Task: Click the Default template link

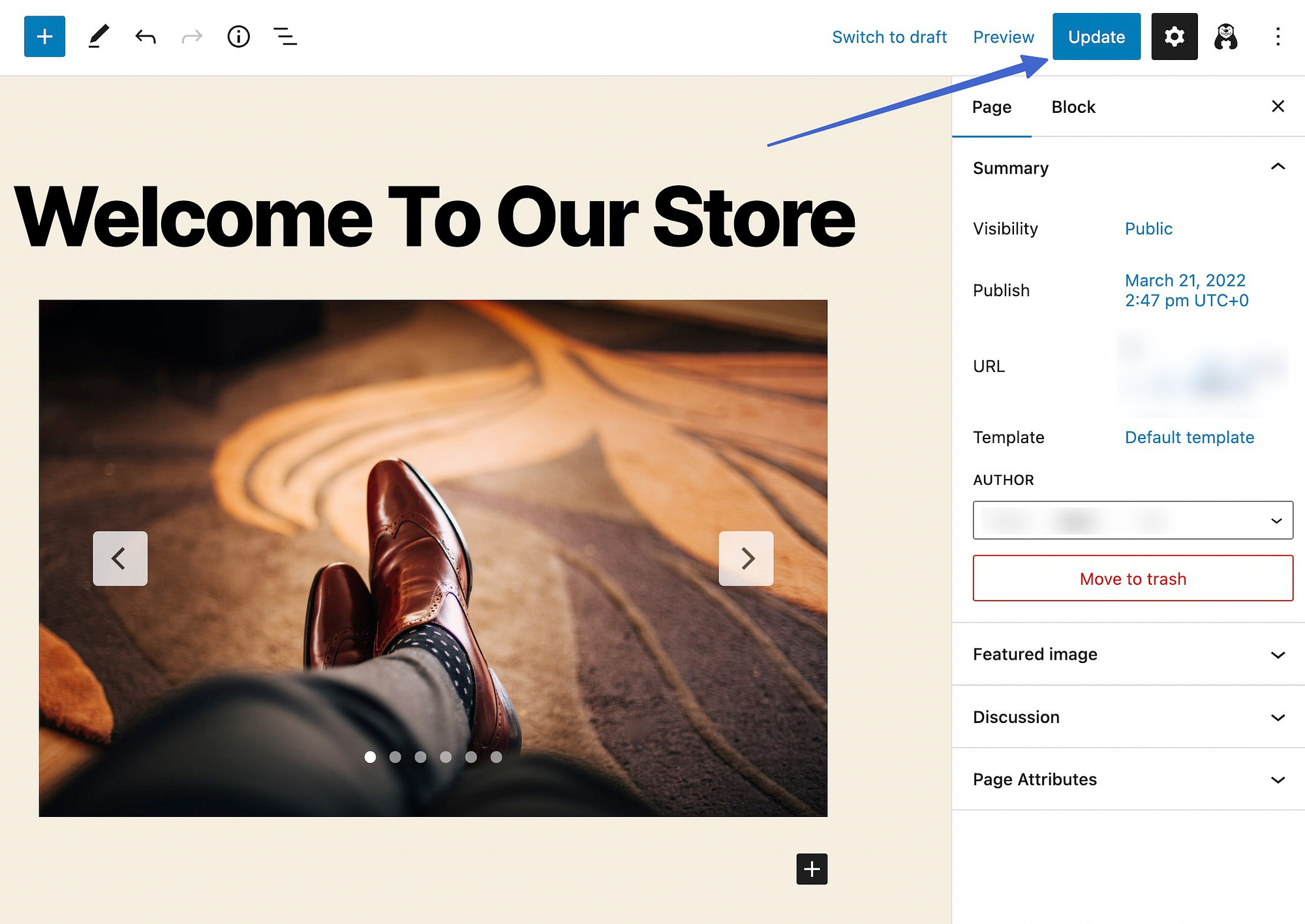Action: (1188, 436)
